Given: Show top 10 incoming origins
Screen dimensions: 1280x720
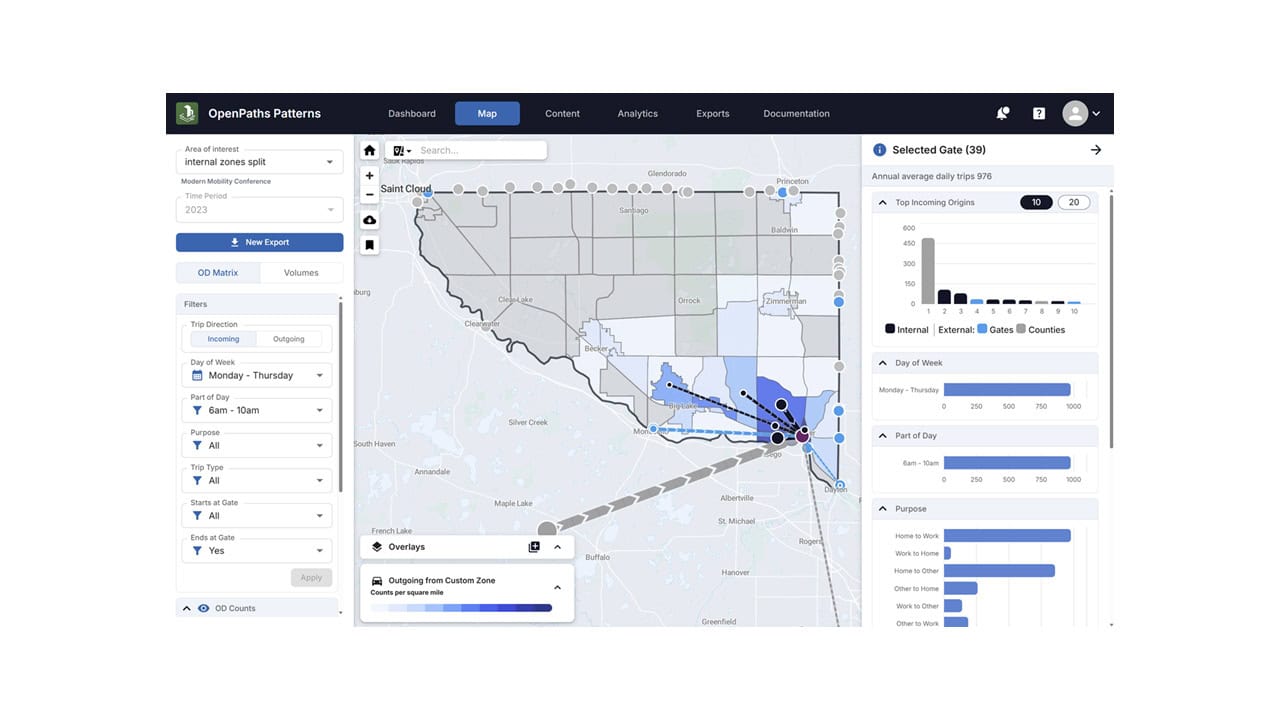Looking at the screenshot, I should [1036, 202].
